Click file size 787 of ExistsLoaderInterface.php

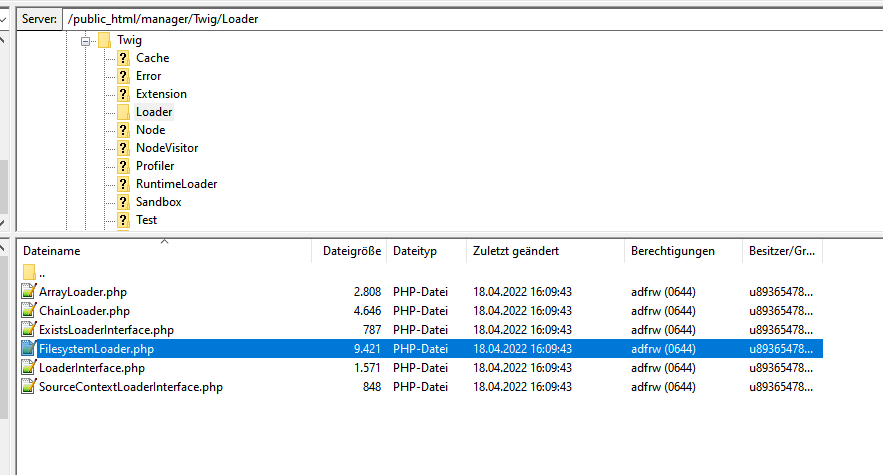[372, 330]
